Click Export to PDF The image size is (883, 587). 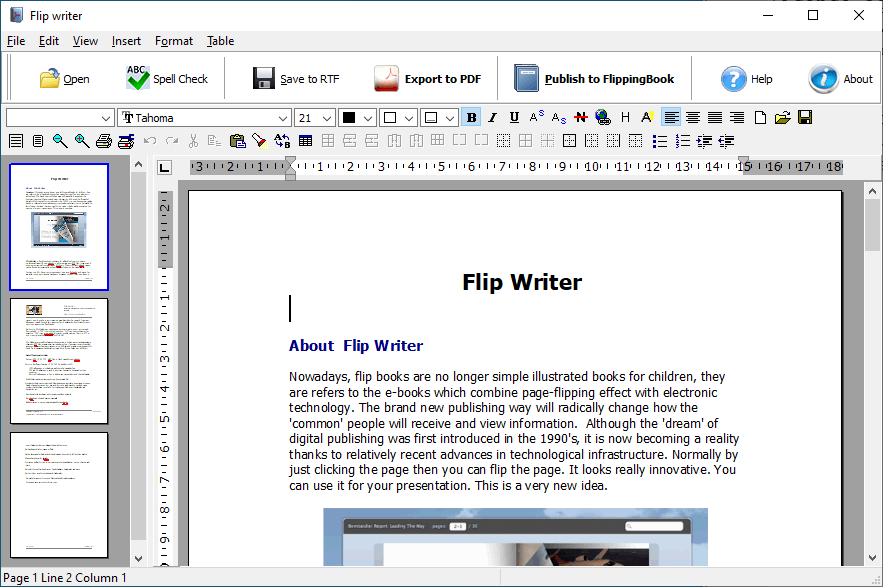[x=427, y=79]
